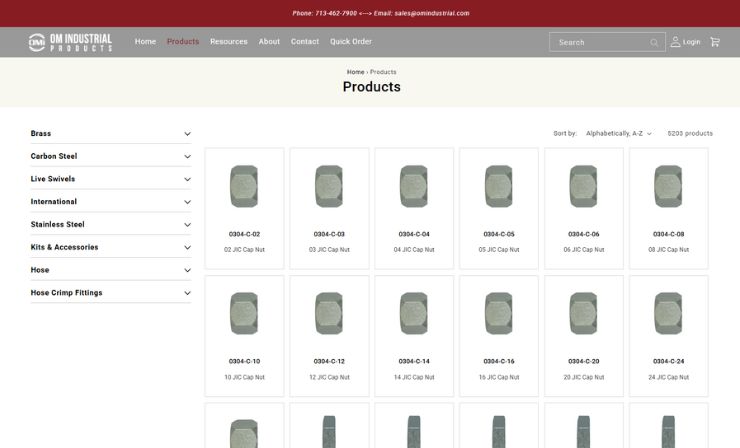Click the Login user icon

coord(675,42)
